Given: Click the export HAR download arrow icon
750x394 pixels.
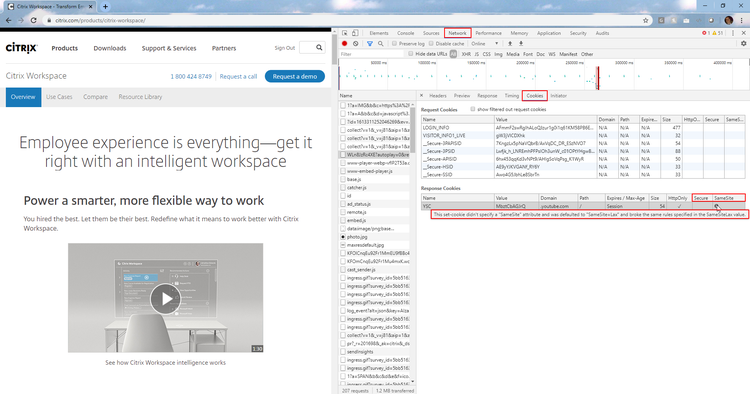Looking at the screenshot, I should [x=521, y=44].
